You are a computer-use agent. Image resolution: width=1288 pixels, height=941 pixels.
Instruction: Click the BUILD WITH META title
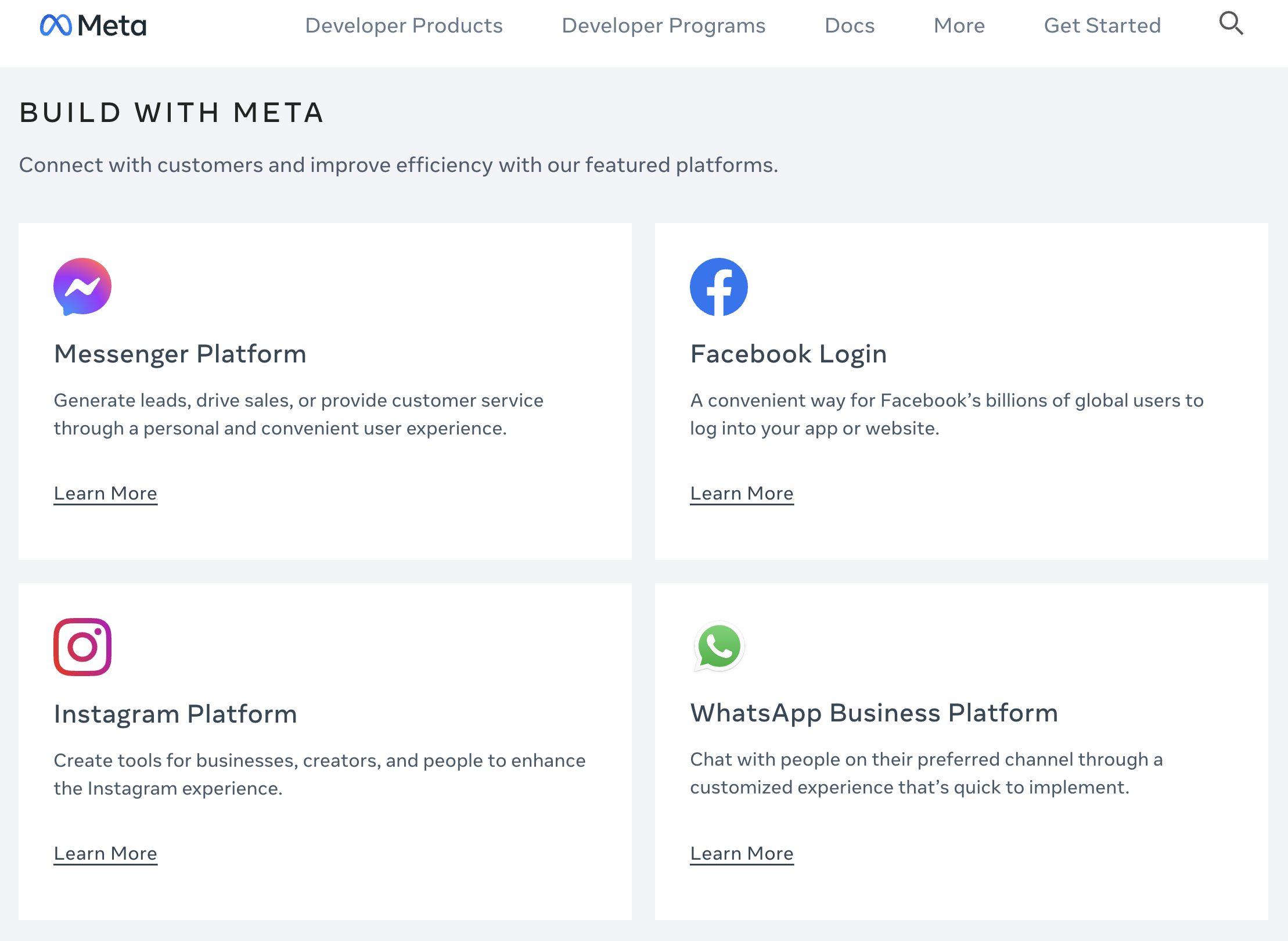point(172,113)
